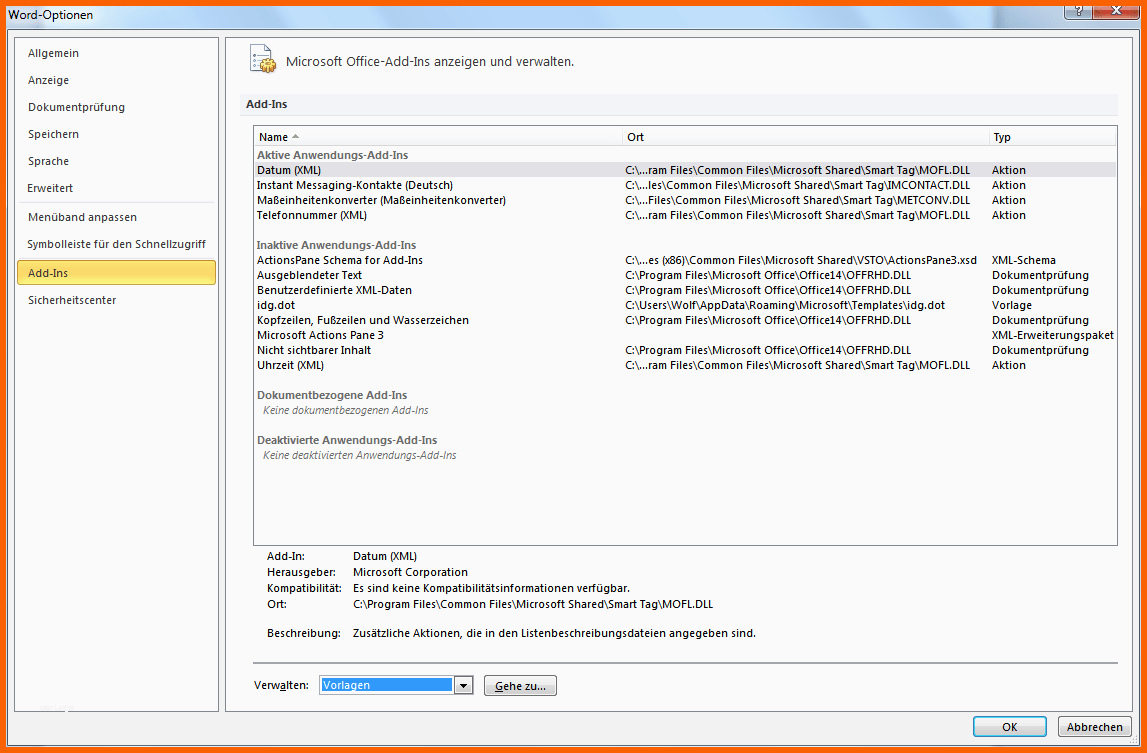Cancel with the Abbrechen button
The width and height of the screenshot is (1147, 753).
point(1094,727)
